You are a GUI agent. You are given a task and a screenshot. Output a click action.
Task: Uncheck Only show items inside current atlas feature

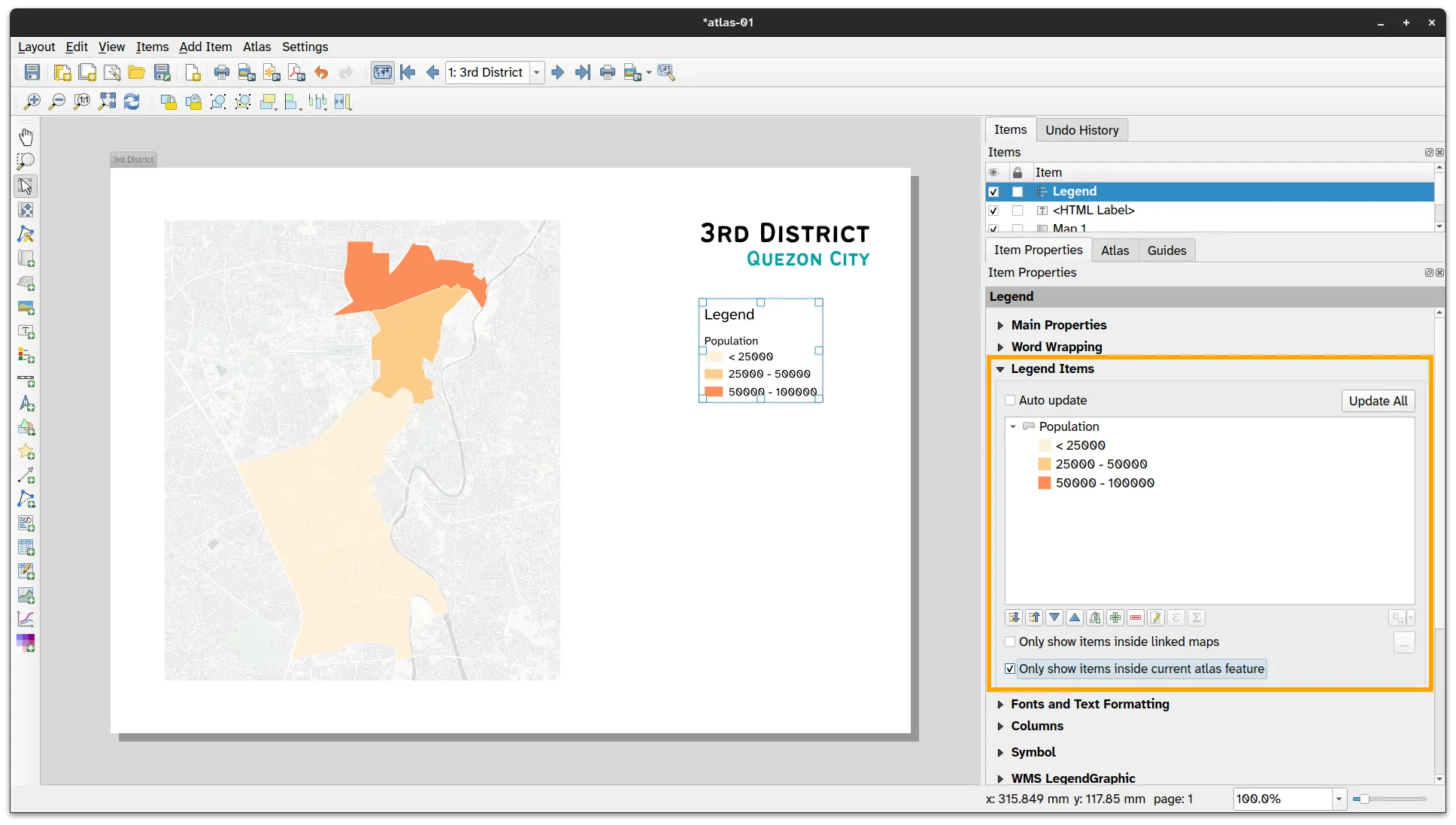click(1010, 669)
